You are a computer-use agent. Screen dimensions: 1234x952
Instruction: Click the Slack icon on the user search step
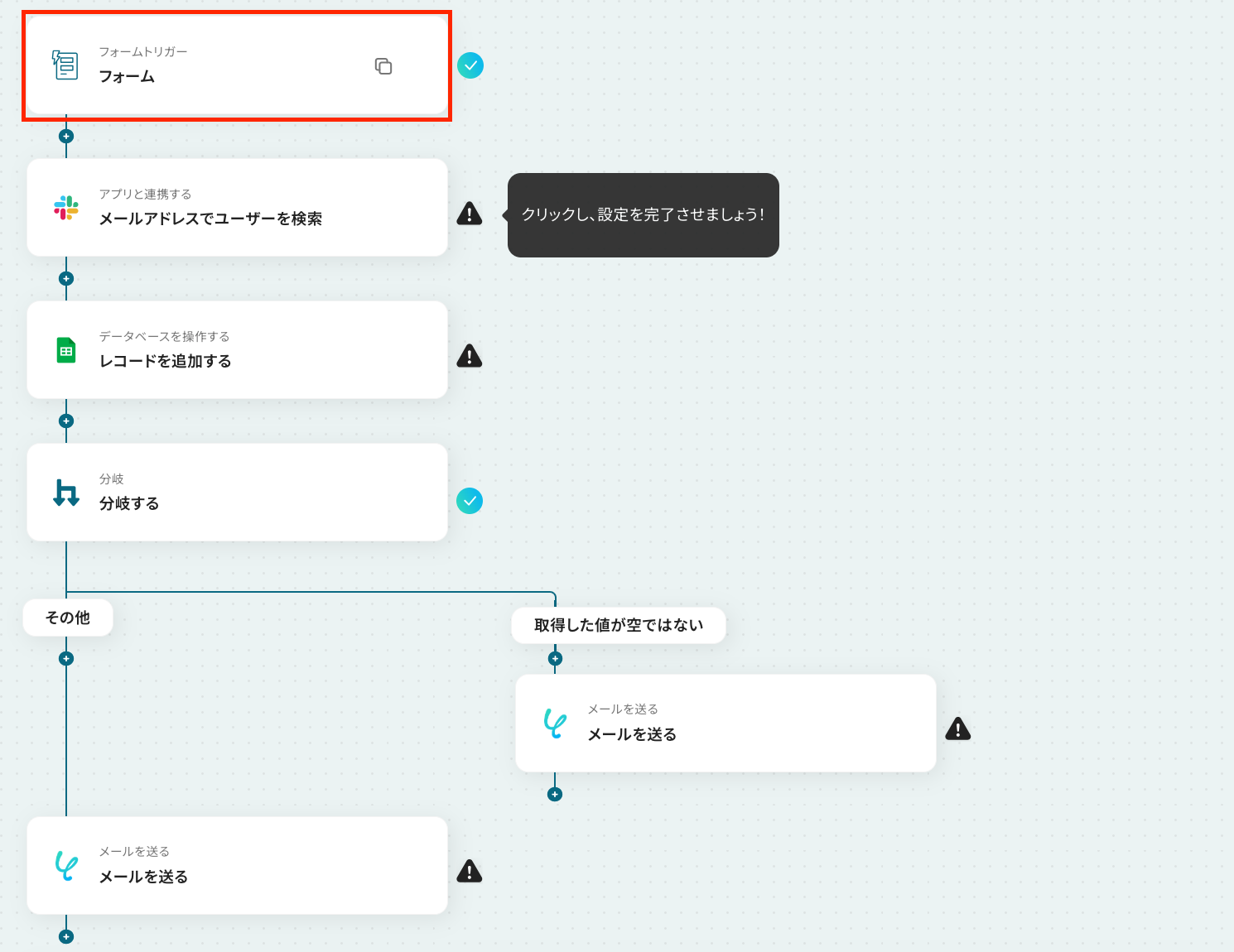(66, 208)
